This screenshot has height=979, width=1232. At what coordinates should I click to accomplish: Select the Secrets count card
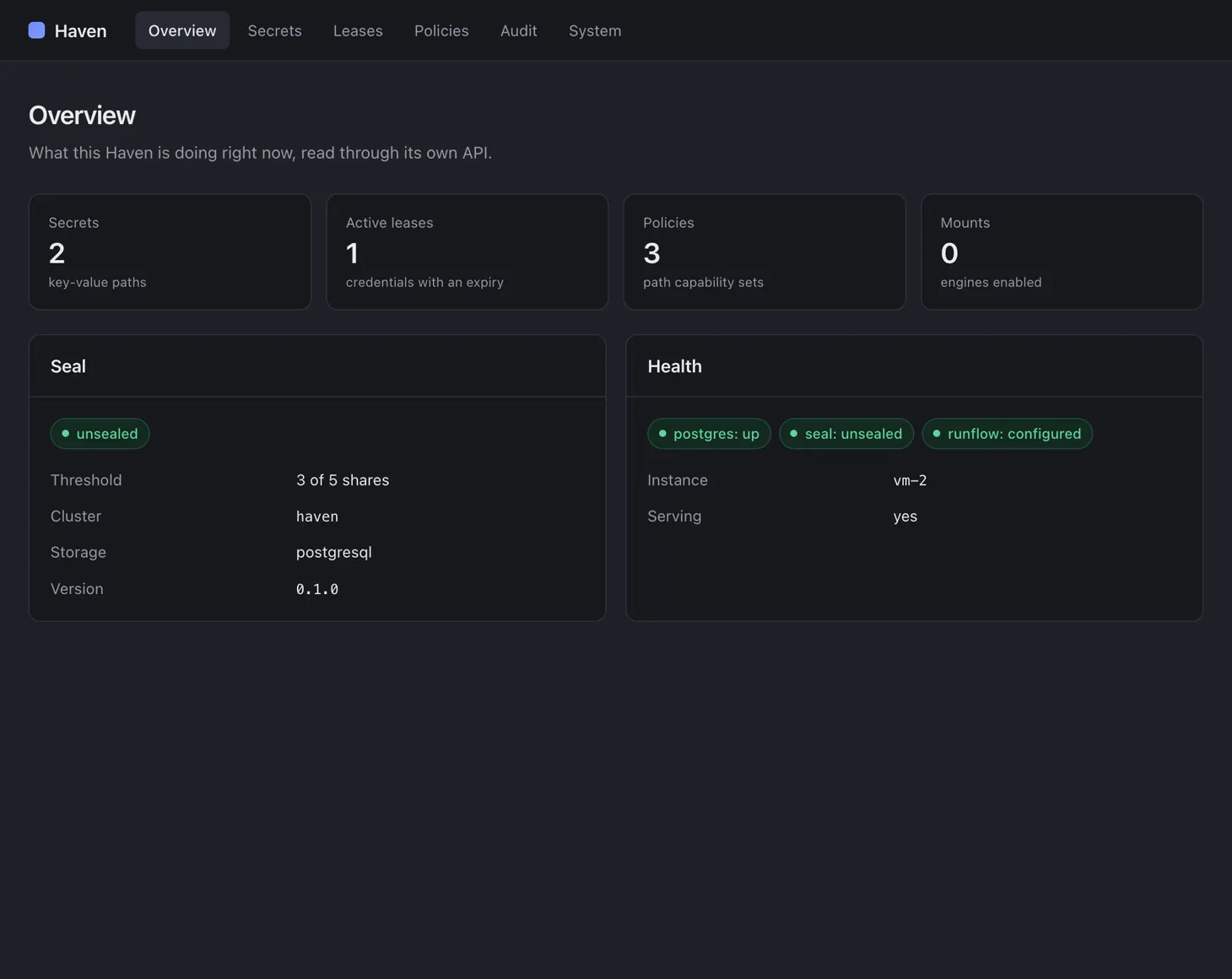pos(170,252)
